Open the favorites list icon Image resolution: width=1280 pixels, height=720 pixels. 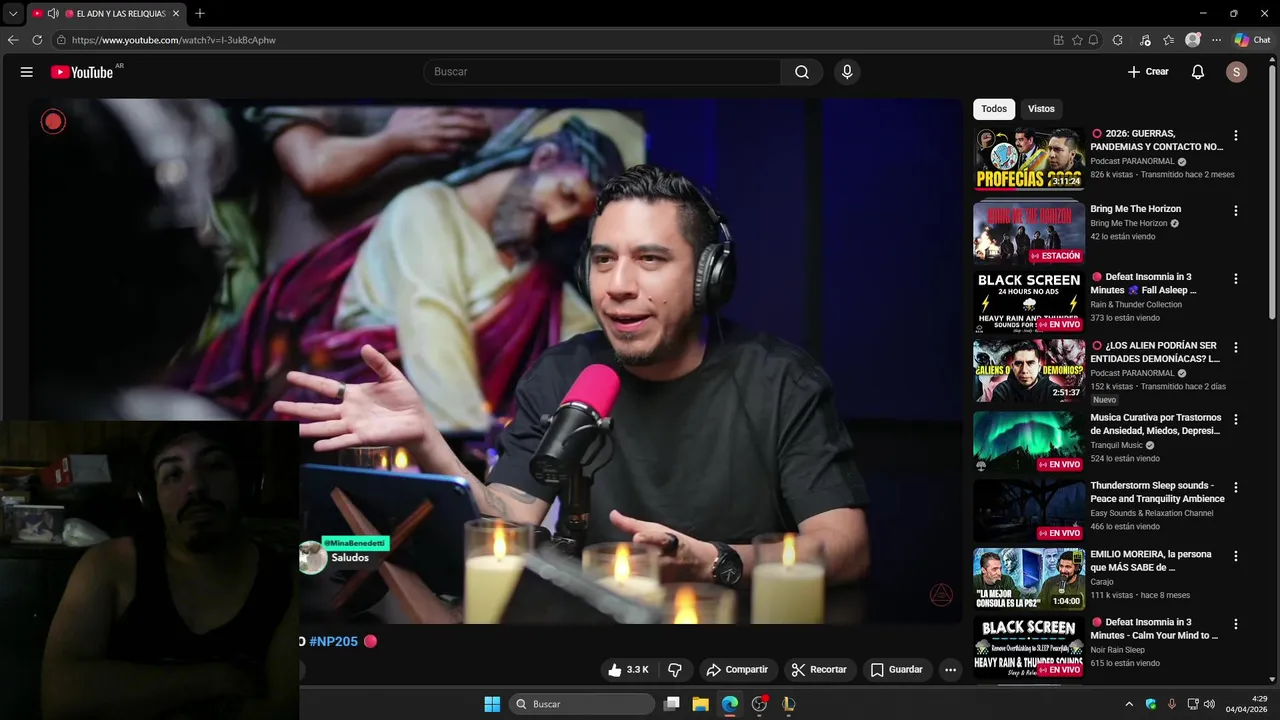tap(1169, 40)
